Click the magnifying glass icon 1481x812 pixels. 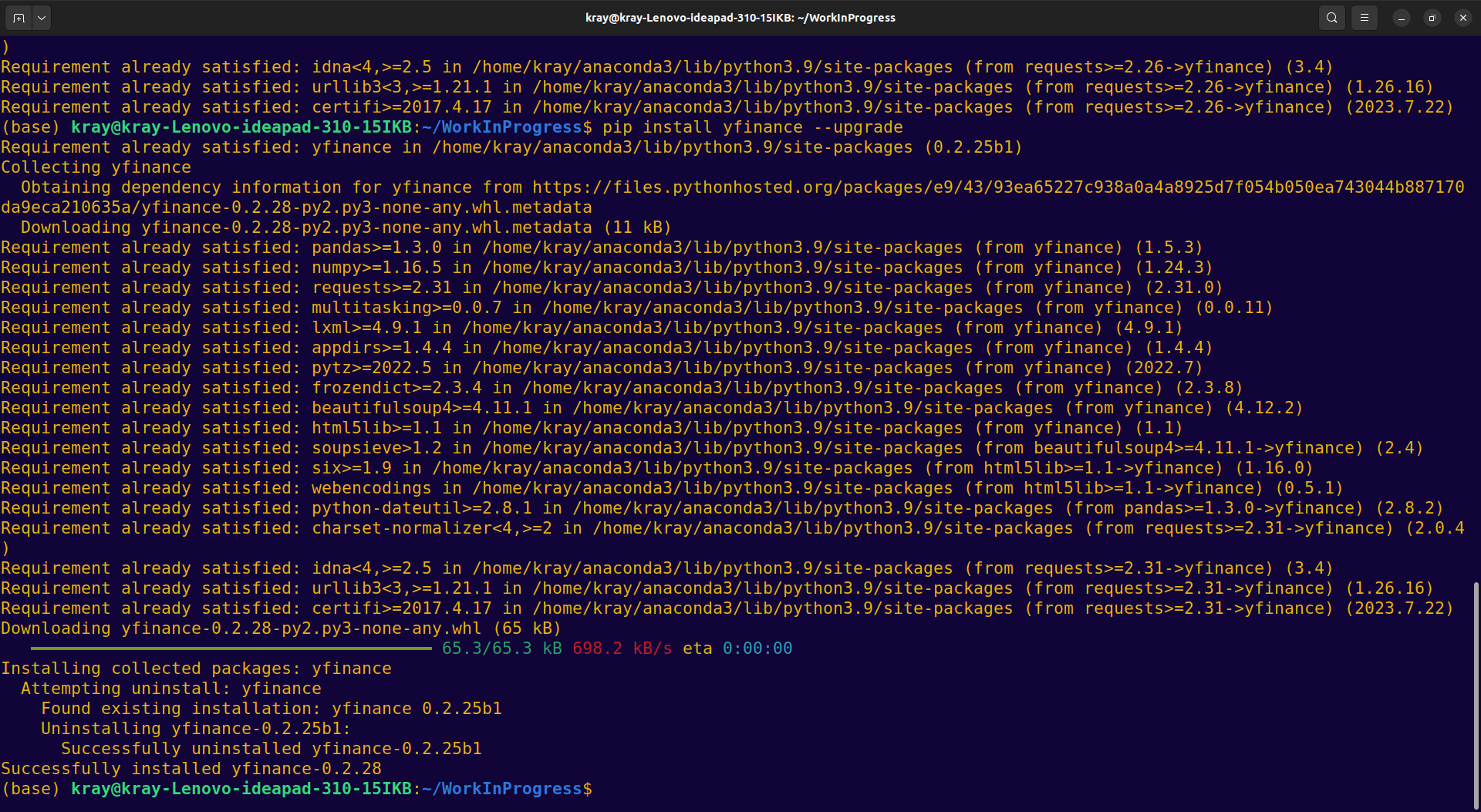point(1331,17)
